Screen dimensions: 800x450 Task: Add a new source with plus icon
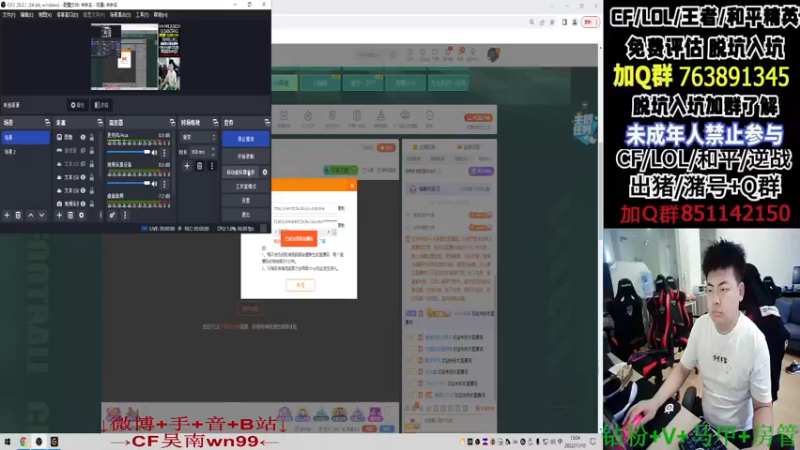tap(59, 215)
